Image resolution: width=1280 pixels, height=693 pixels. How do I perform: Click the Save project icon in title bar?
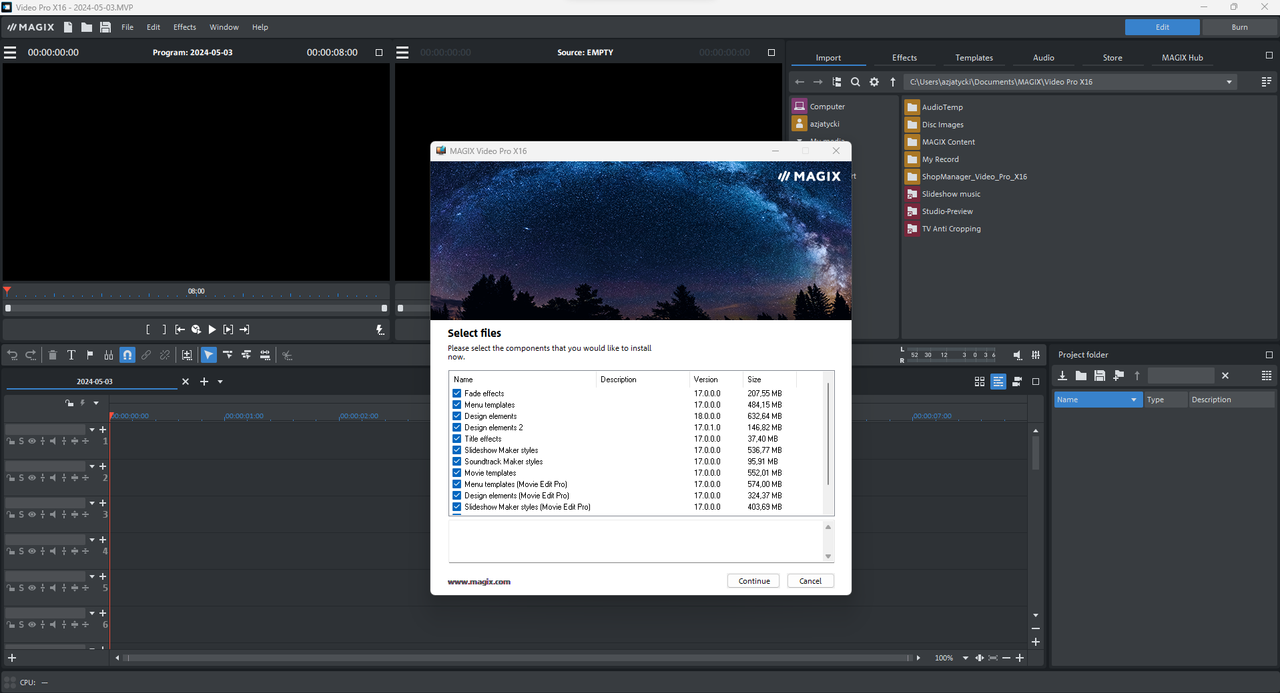tap(105, 27)
